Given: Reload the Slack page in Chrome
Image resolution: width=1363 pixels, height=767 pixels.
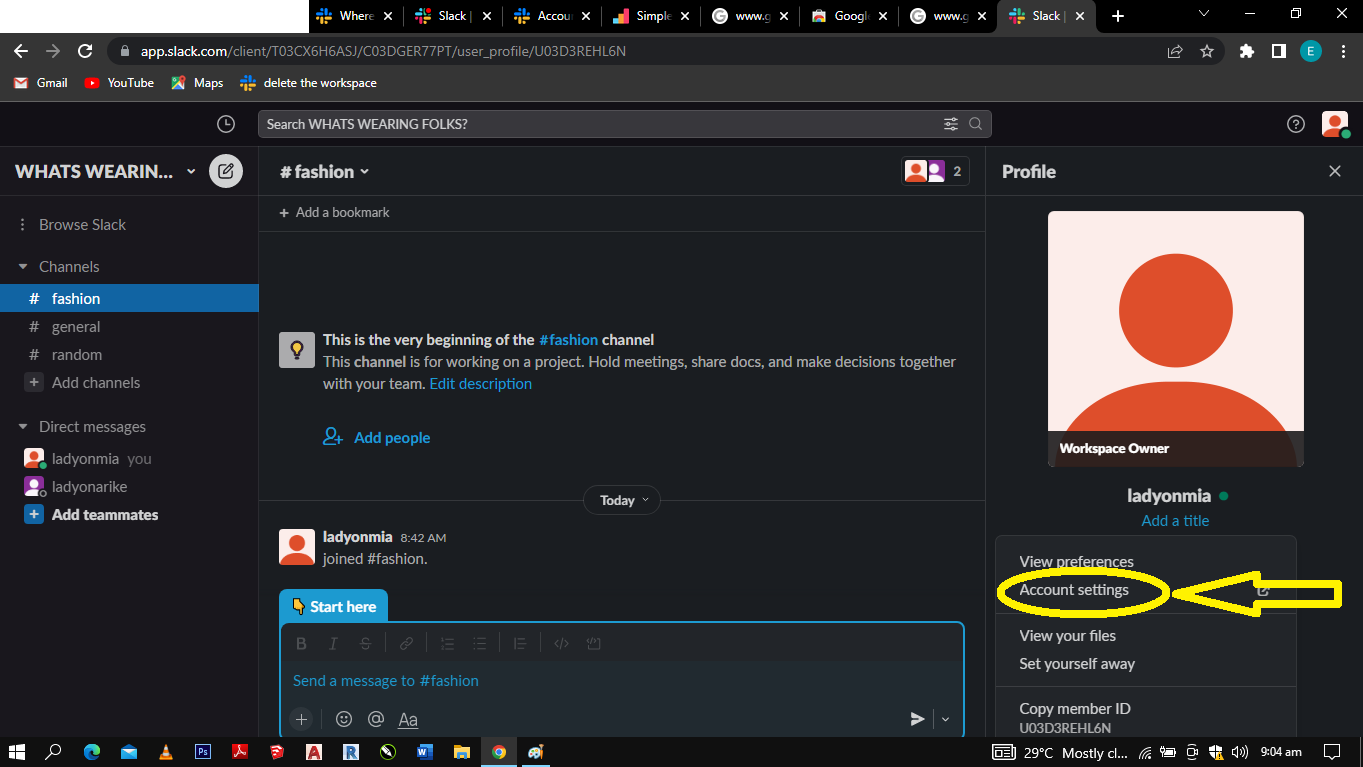Looking at the screenshot, I should 85,51.
